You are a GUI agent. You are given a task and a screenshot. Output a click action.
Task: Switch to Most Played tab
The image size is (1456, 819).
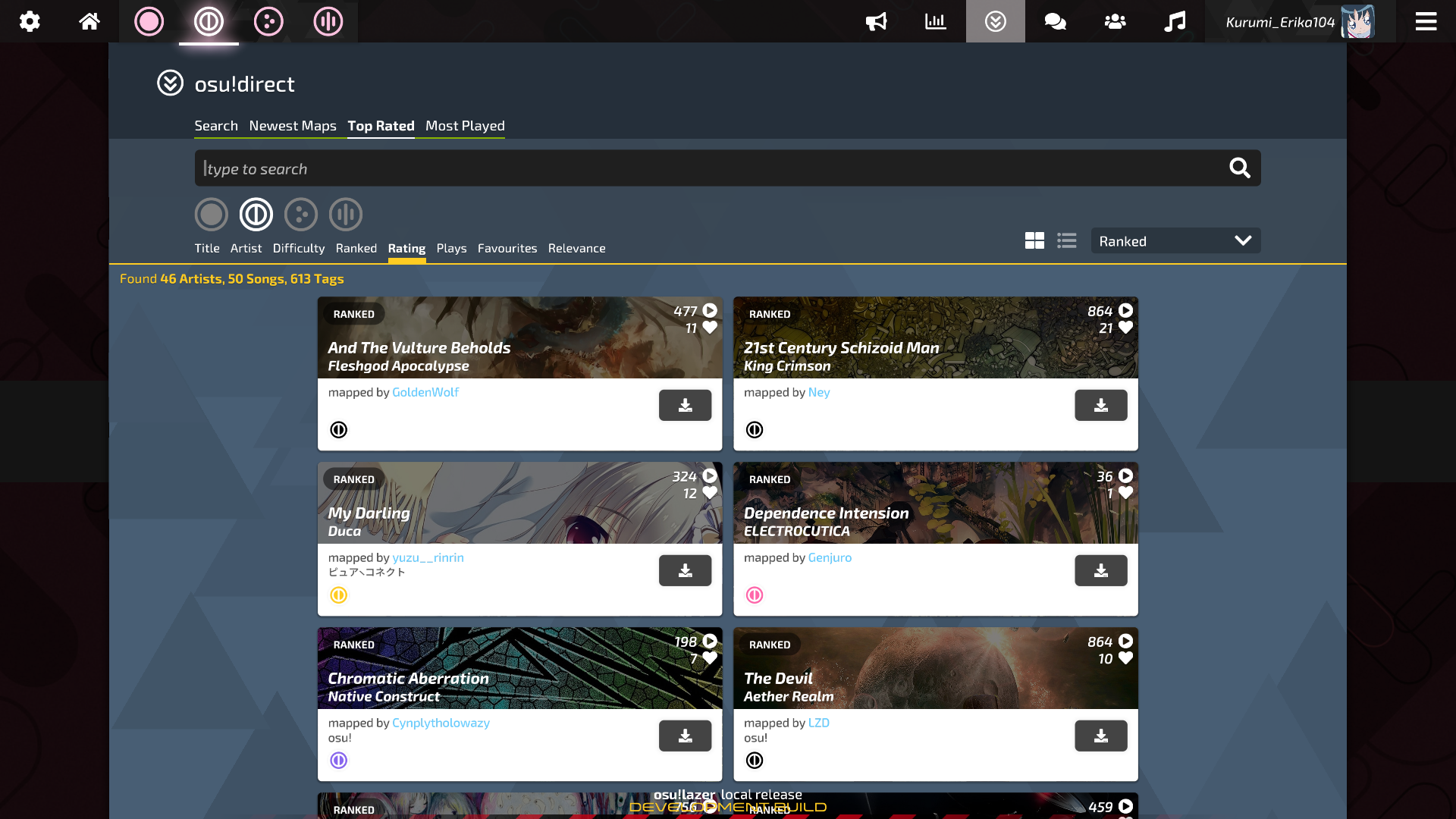[465, 125]
